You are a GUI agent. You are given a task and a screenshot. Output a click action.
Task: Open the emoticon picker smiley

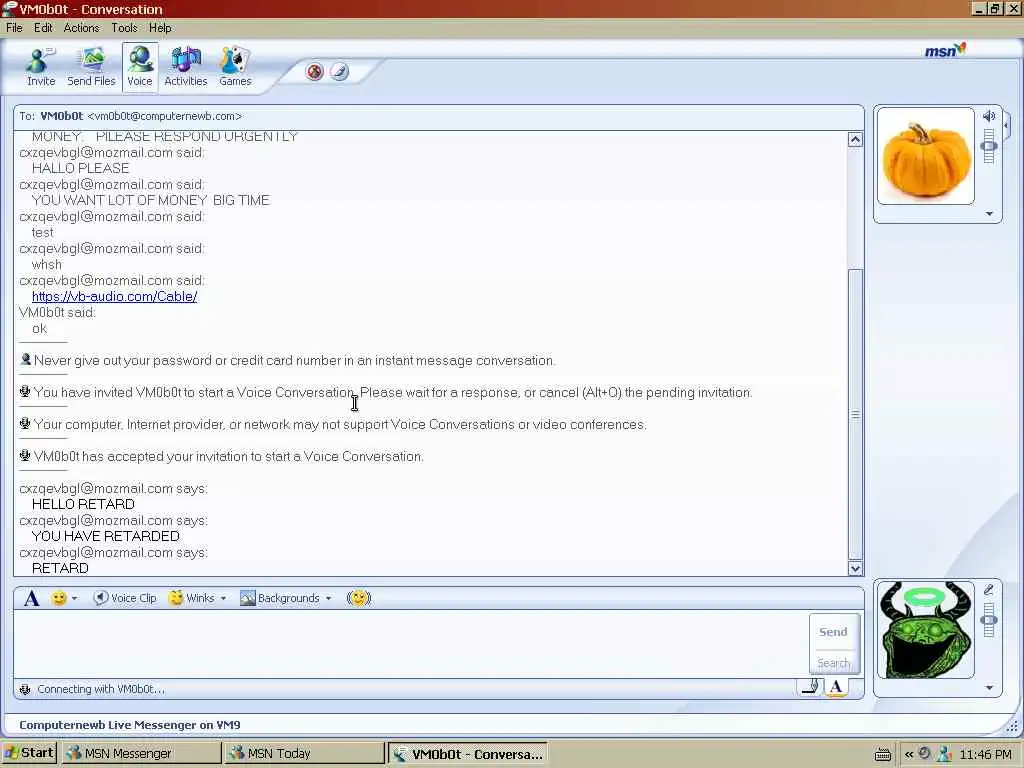(x=59, y=598)
